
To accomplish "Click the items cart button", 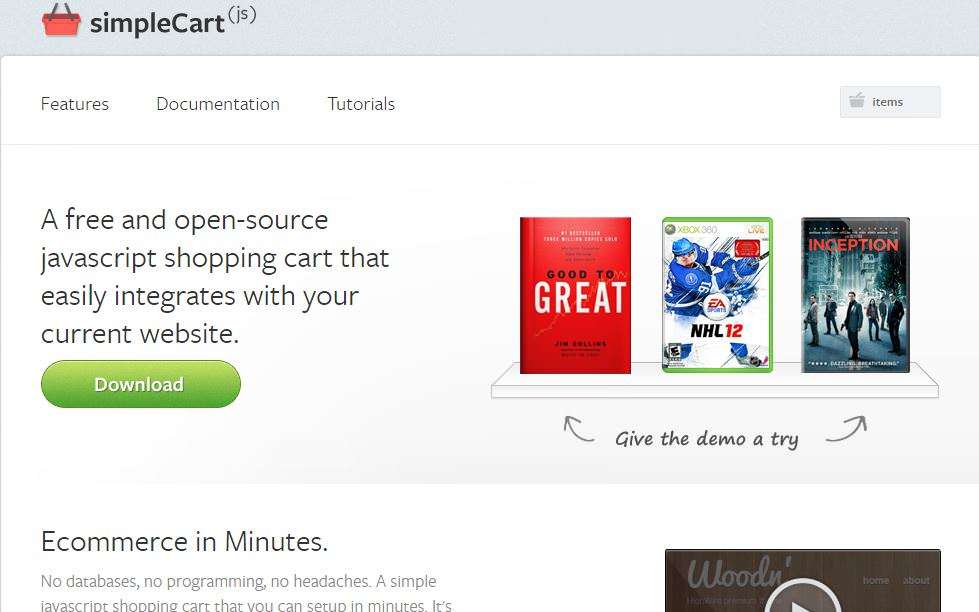I will 889,100.
